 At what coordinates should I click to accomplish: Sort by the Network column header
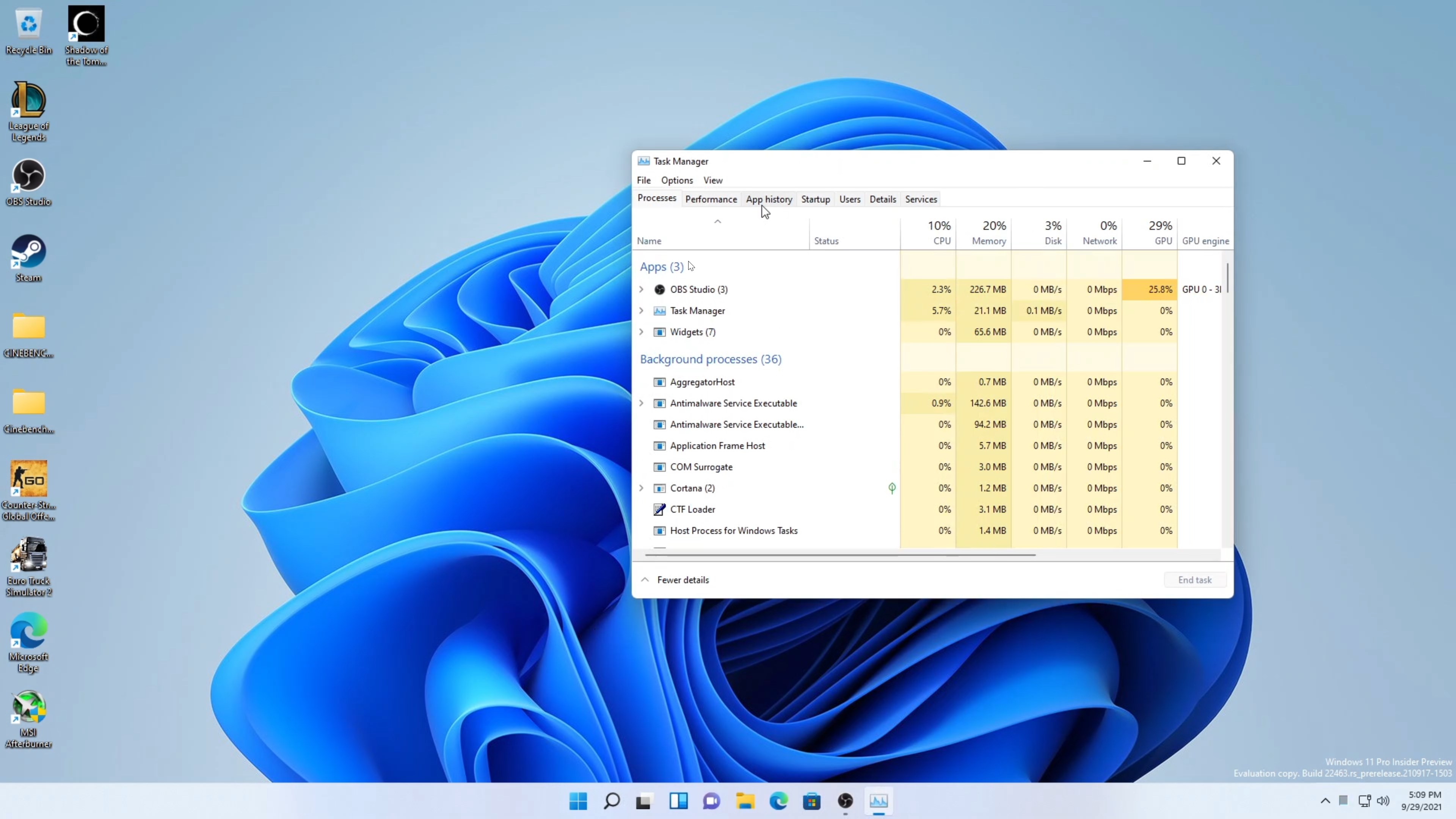click(x=1094, y=234)
